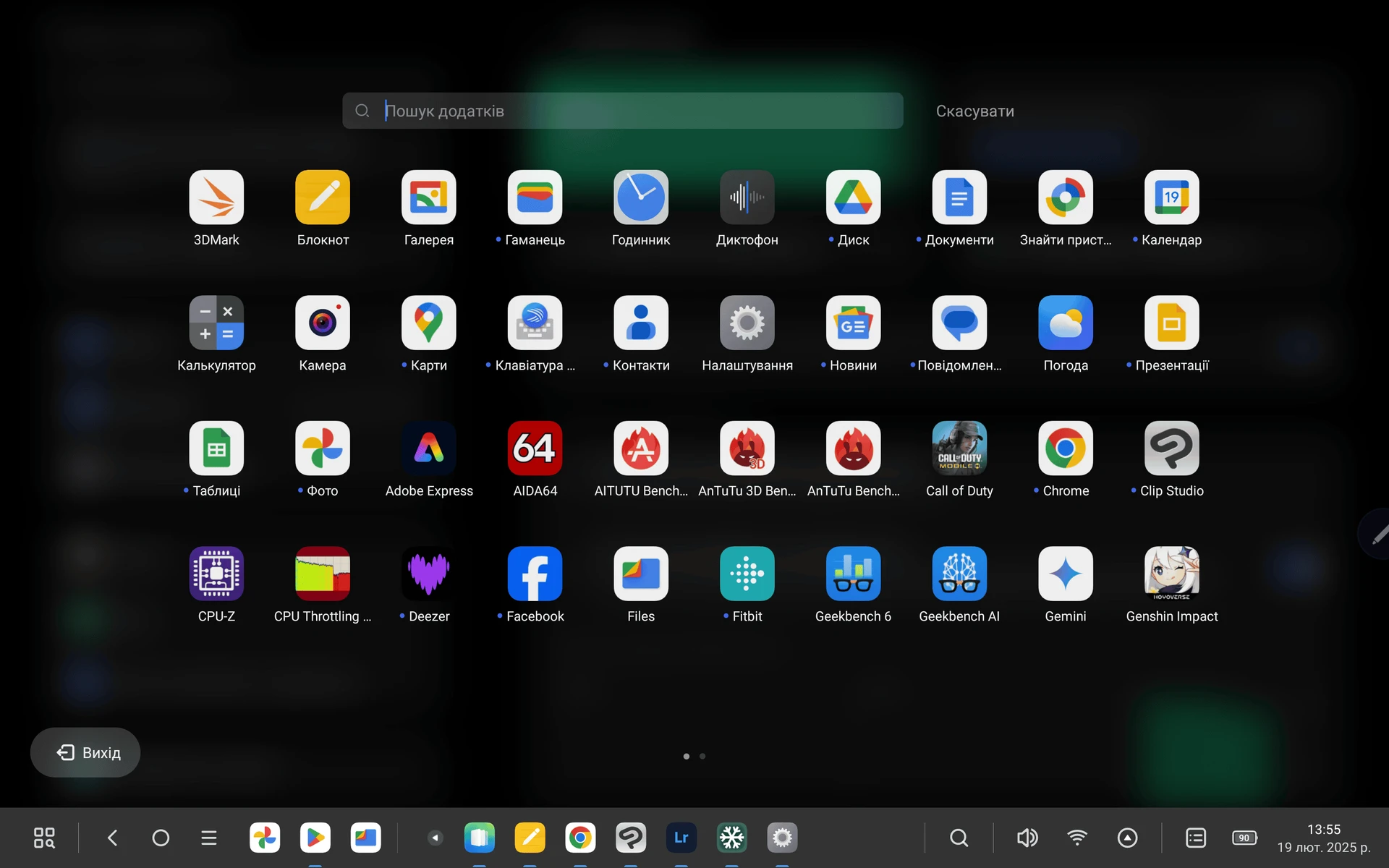Go to second app page dot
This screenshot has width=1389, height=868.
pos(702,756)
